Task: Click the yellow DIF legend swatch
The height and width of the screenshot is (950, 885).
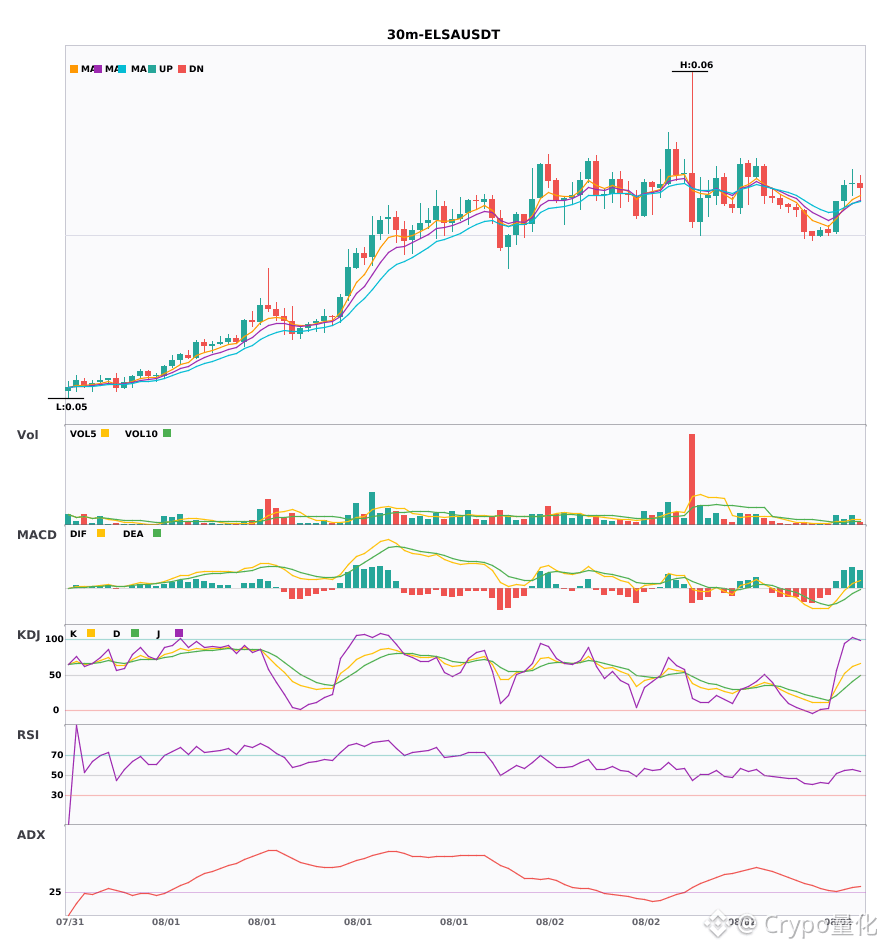Action: (101, 533)
